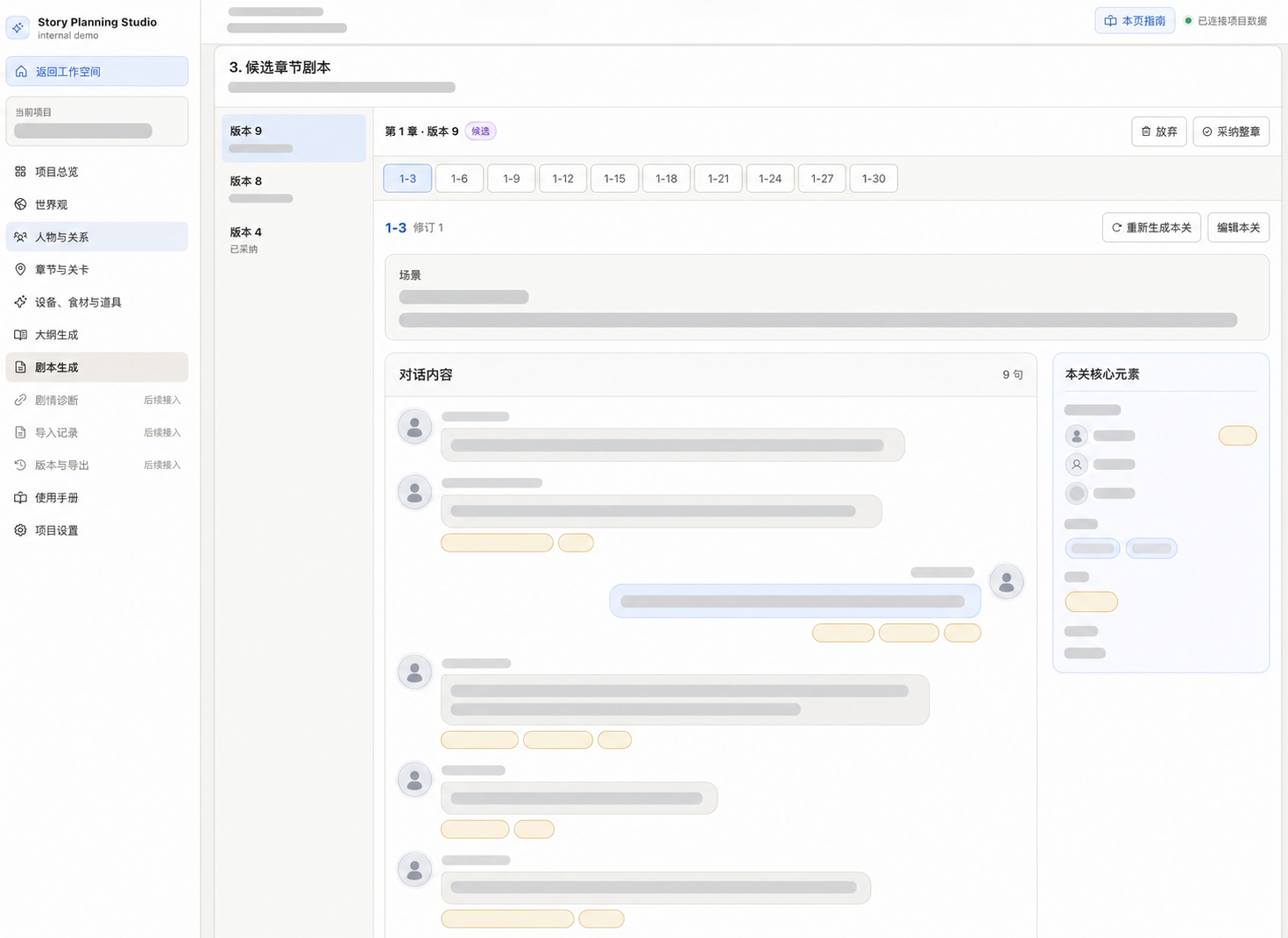The height and width of the screenshot is (938, 1288).
Task: Click the 当前项目 selector box
Action: tap(97, 121)
